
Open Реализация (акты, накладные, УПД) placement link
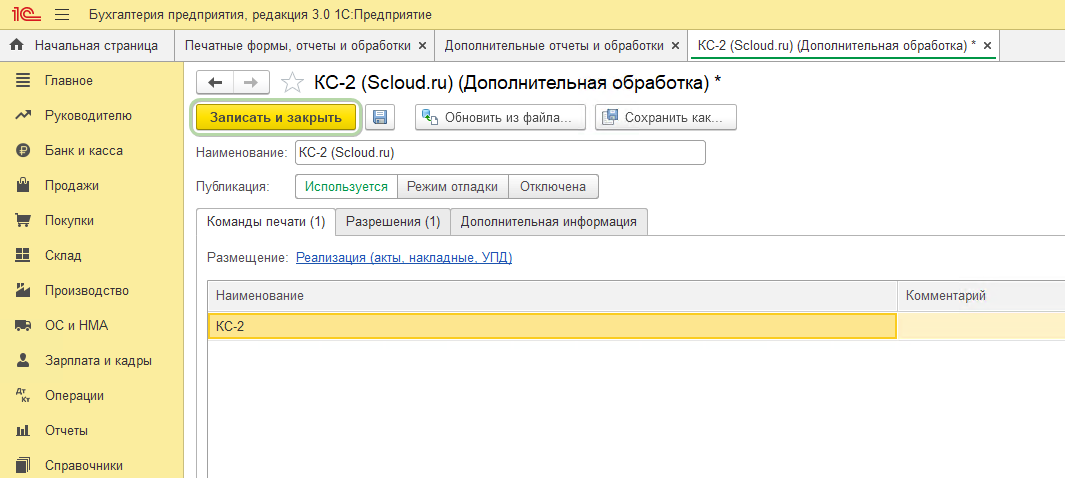tap(404, 258)
